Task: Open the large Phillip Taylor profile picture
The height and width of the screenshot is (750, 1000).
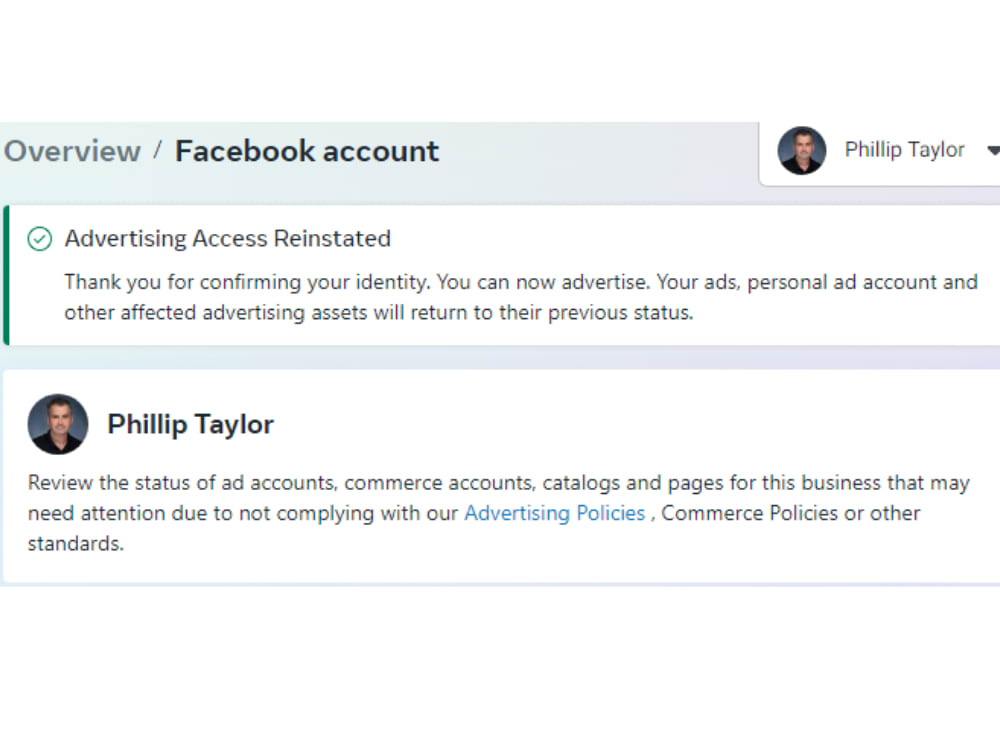Action: [58, 424]
